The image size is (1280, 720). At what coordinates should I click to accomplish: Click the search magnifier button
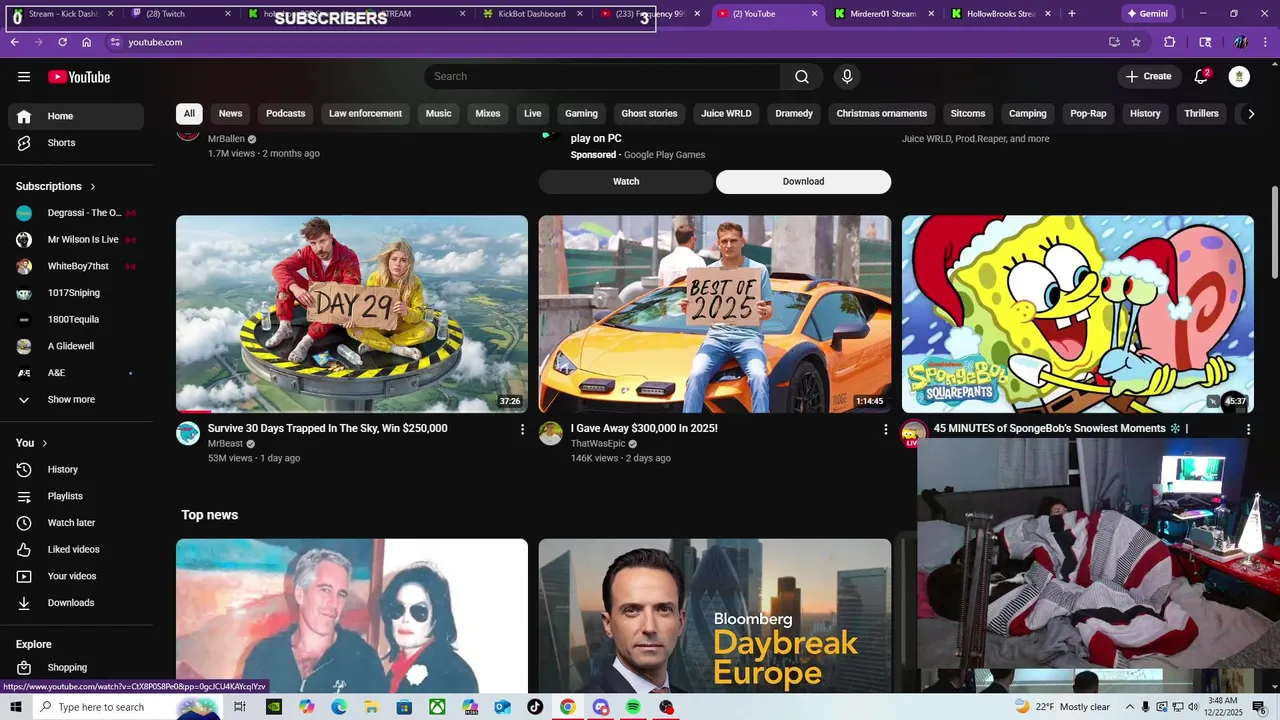(802, 77)
